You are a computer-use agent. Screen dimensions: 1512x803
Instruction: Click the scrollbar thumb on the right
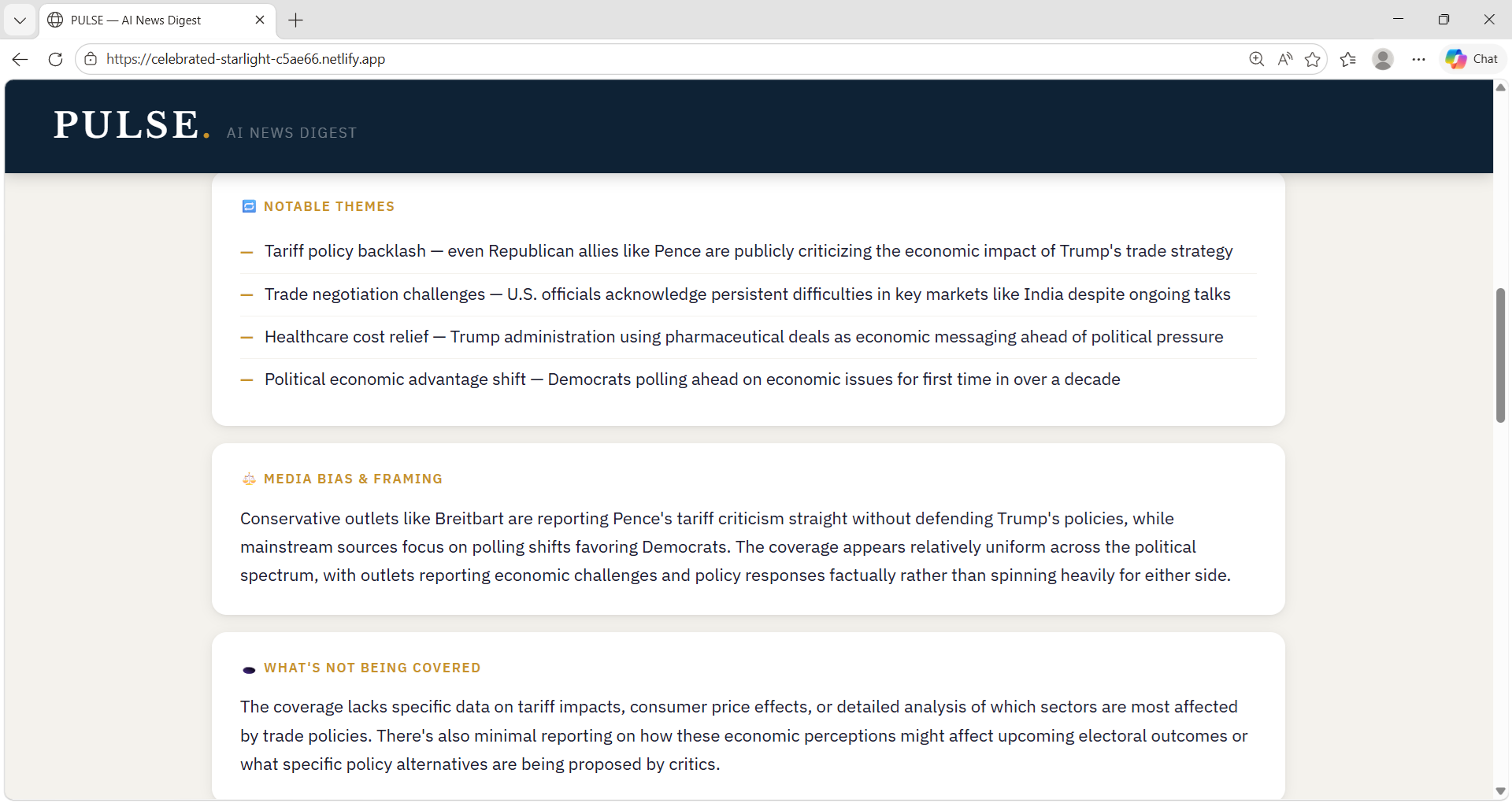(x=1500, y=354)
